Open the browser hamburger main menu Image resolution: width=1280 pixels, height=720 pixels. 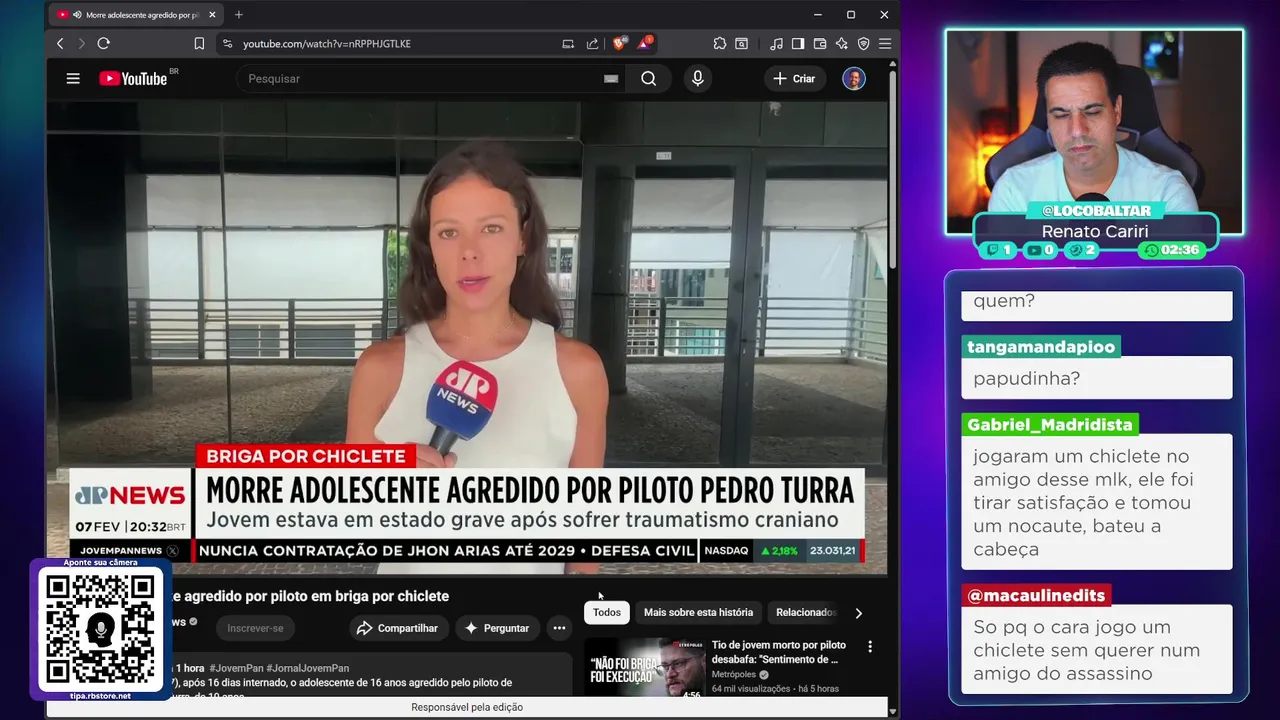[884, 44]
